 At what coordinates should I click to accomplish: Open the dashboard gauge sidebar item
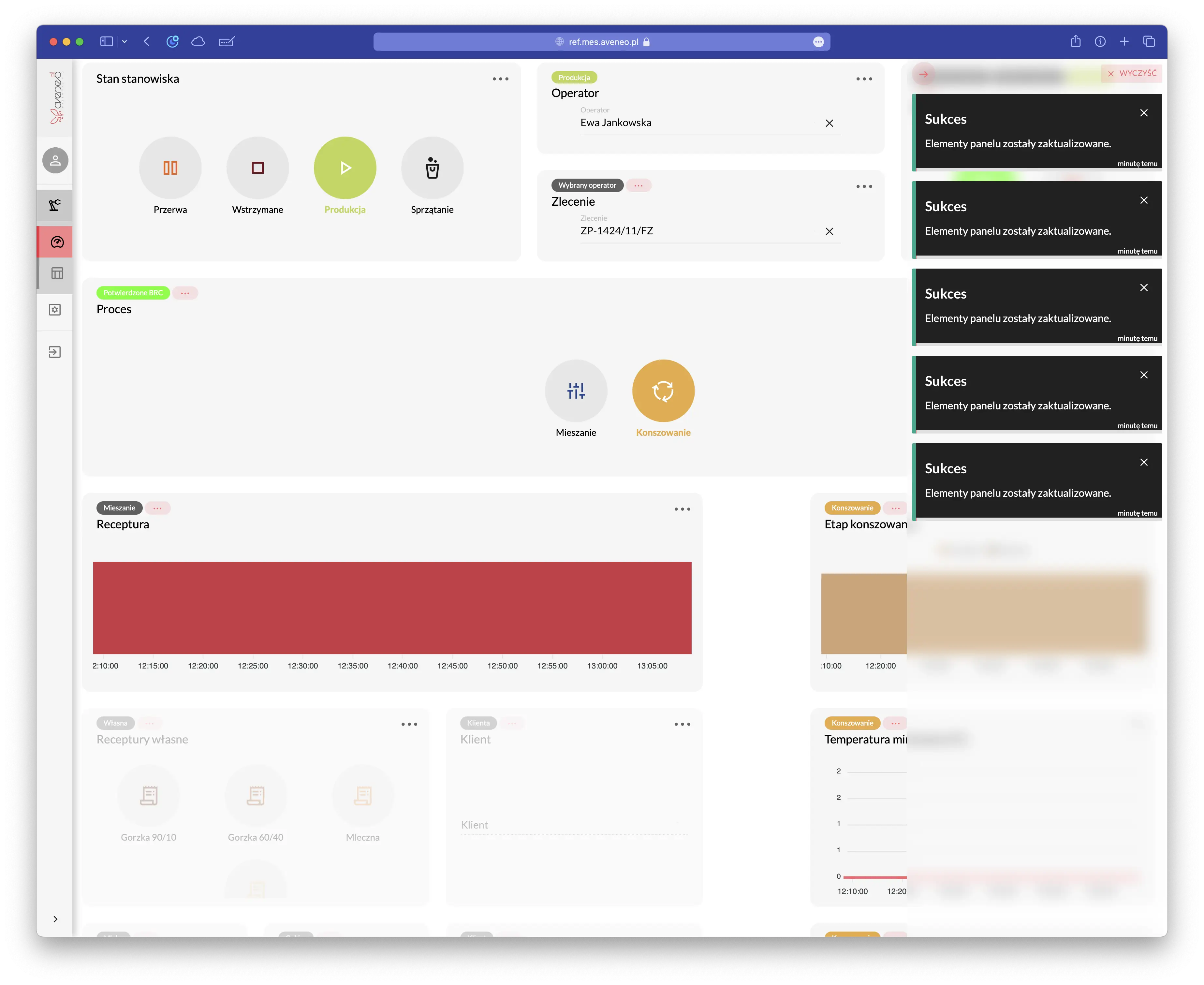[x=57, y=242]
